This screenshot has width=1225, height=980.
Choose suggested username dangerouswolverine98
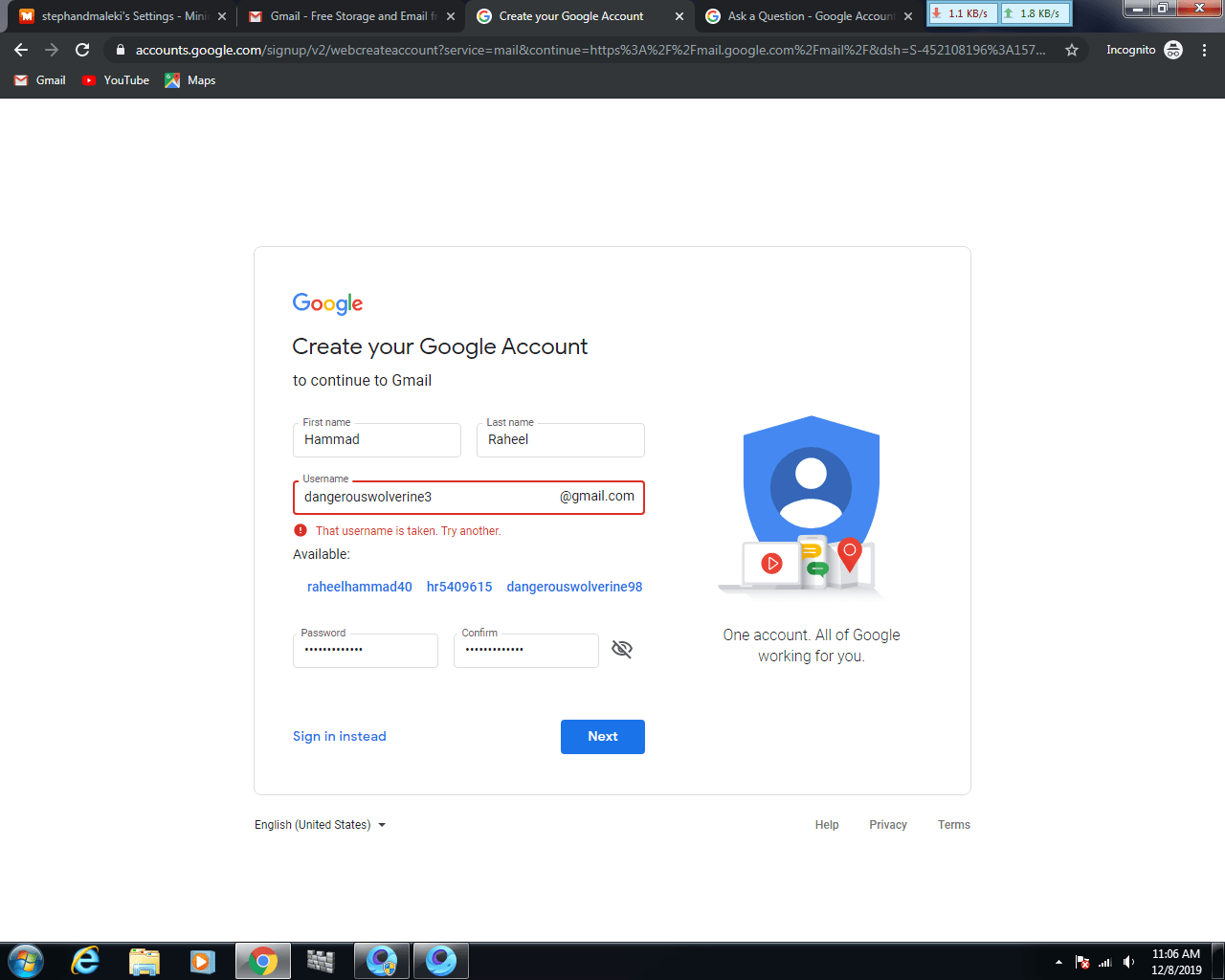(574, 587)
